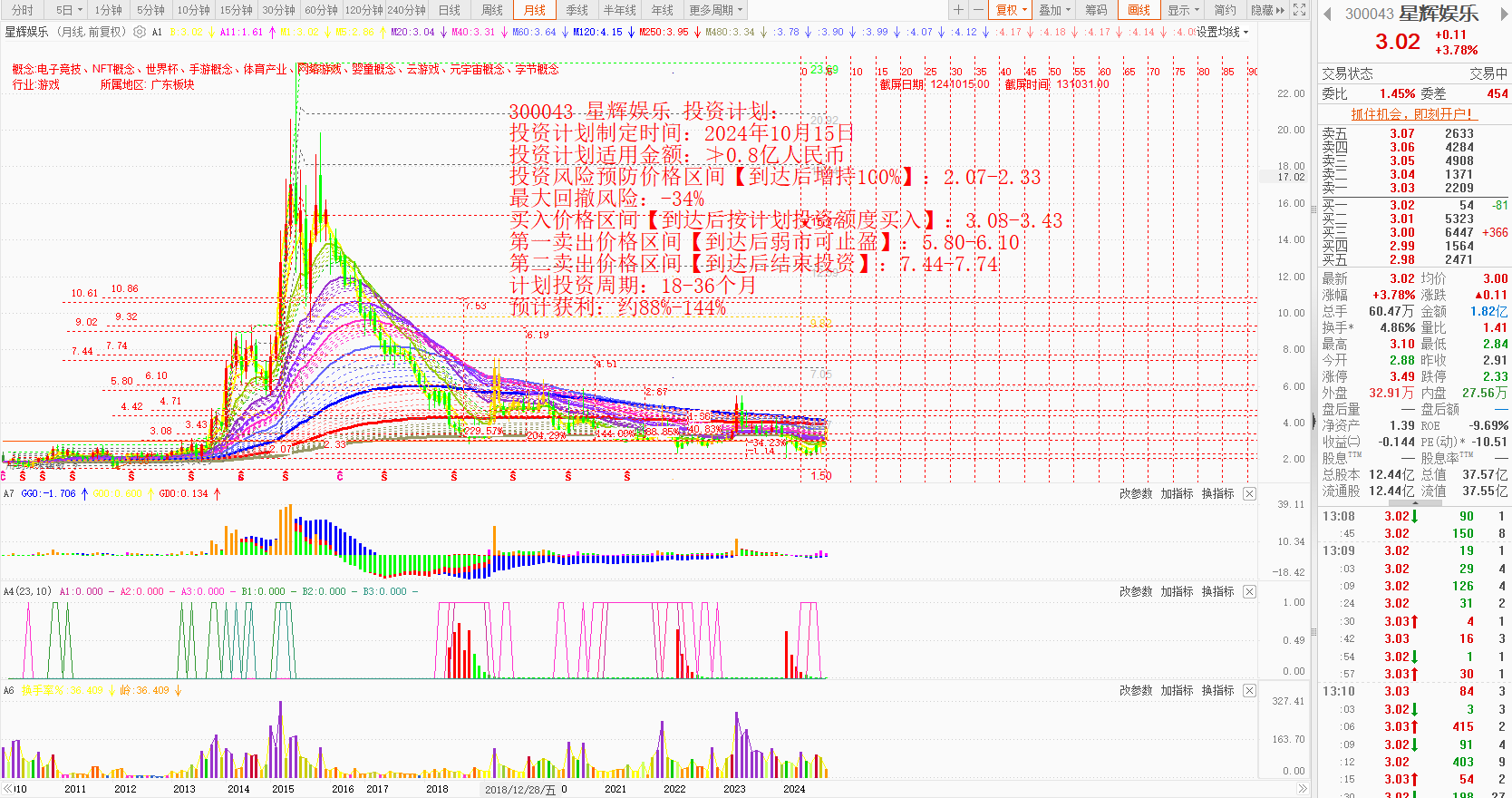Click the 买一 bid price 3.02 row

click(x=1413, y=206)
